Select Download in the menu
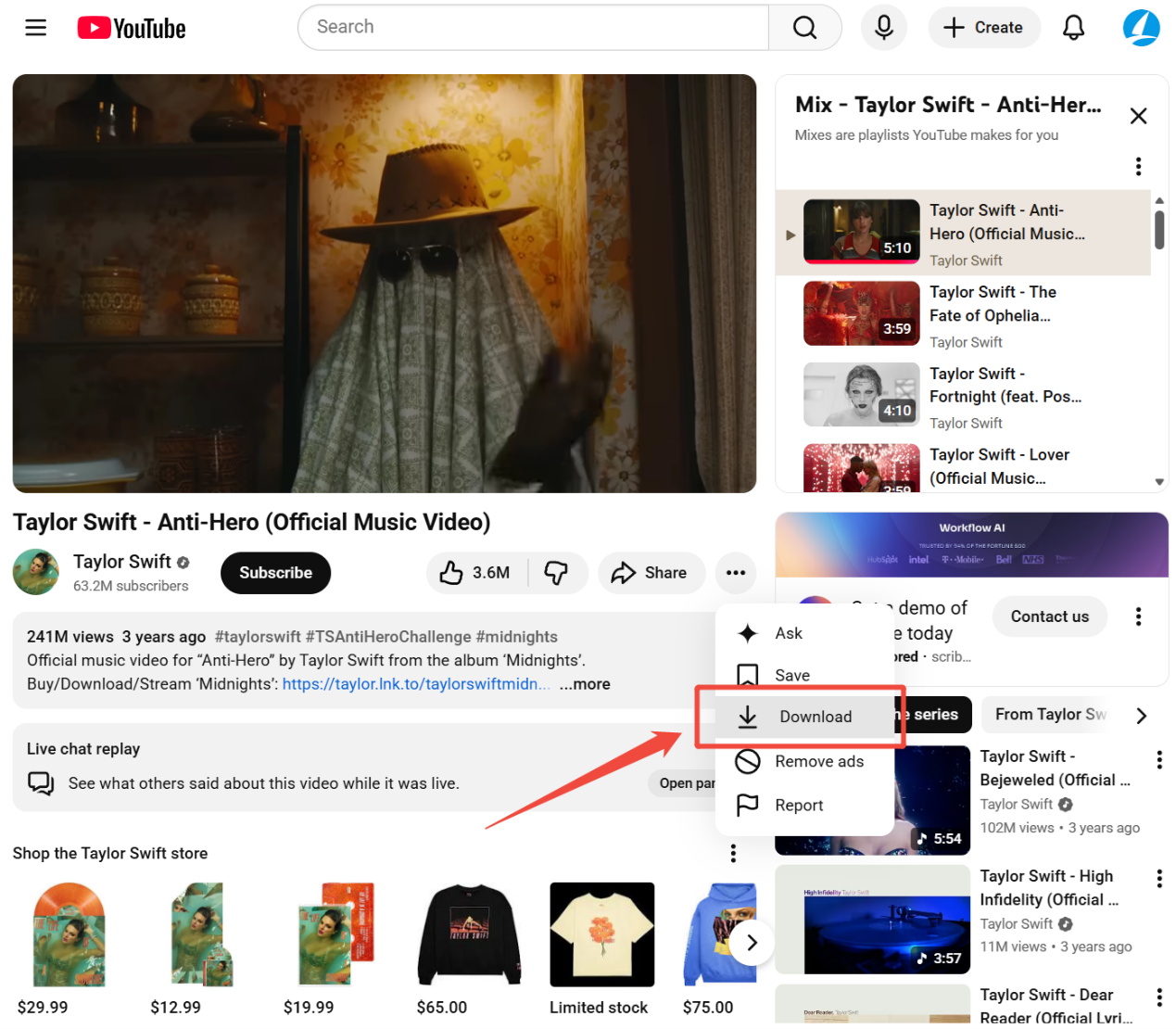Image resolution: width=1176 pixels, height=1029 pixels. click(804, 717)
